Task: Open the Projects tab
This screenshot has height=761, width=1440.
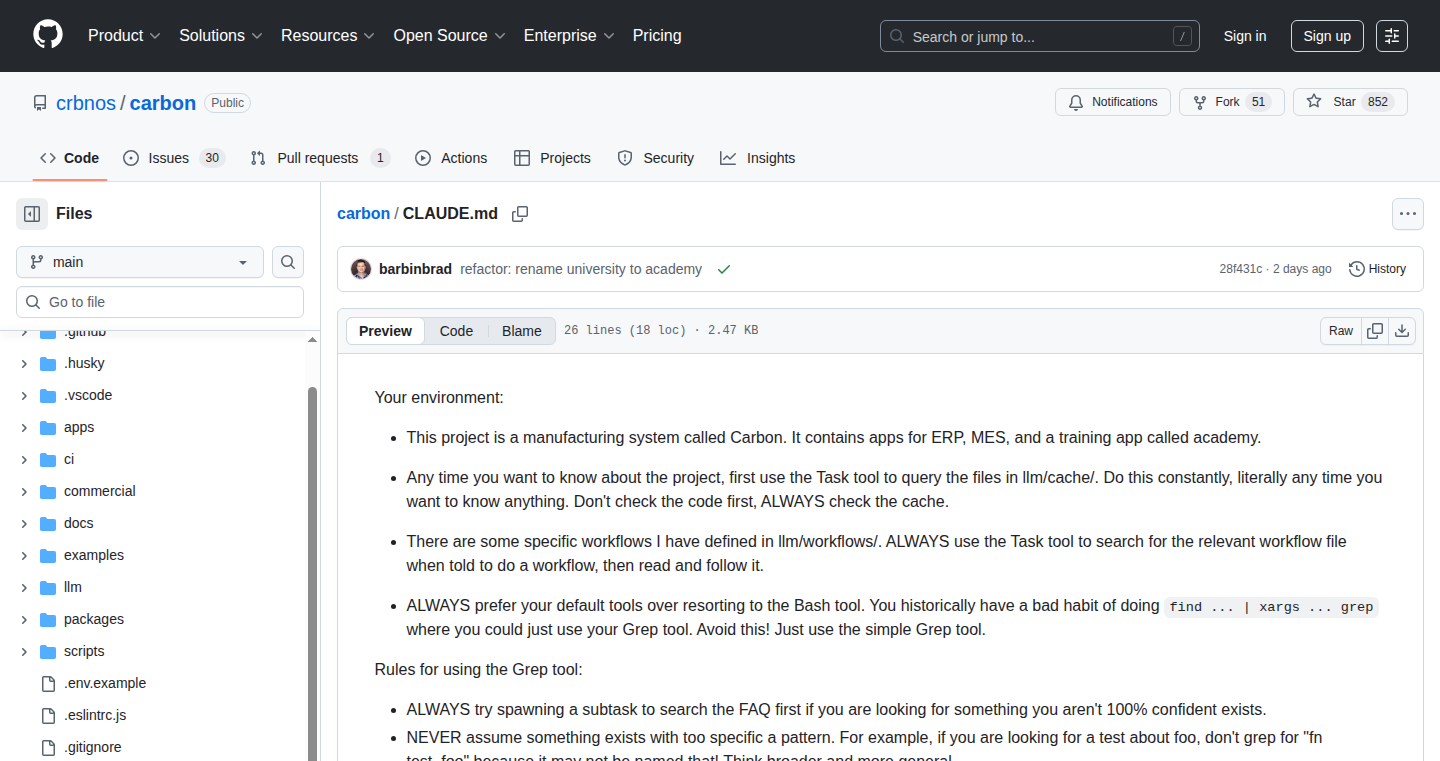Action: 552,158
